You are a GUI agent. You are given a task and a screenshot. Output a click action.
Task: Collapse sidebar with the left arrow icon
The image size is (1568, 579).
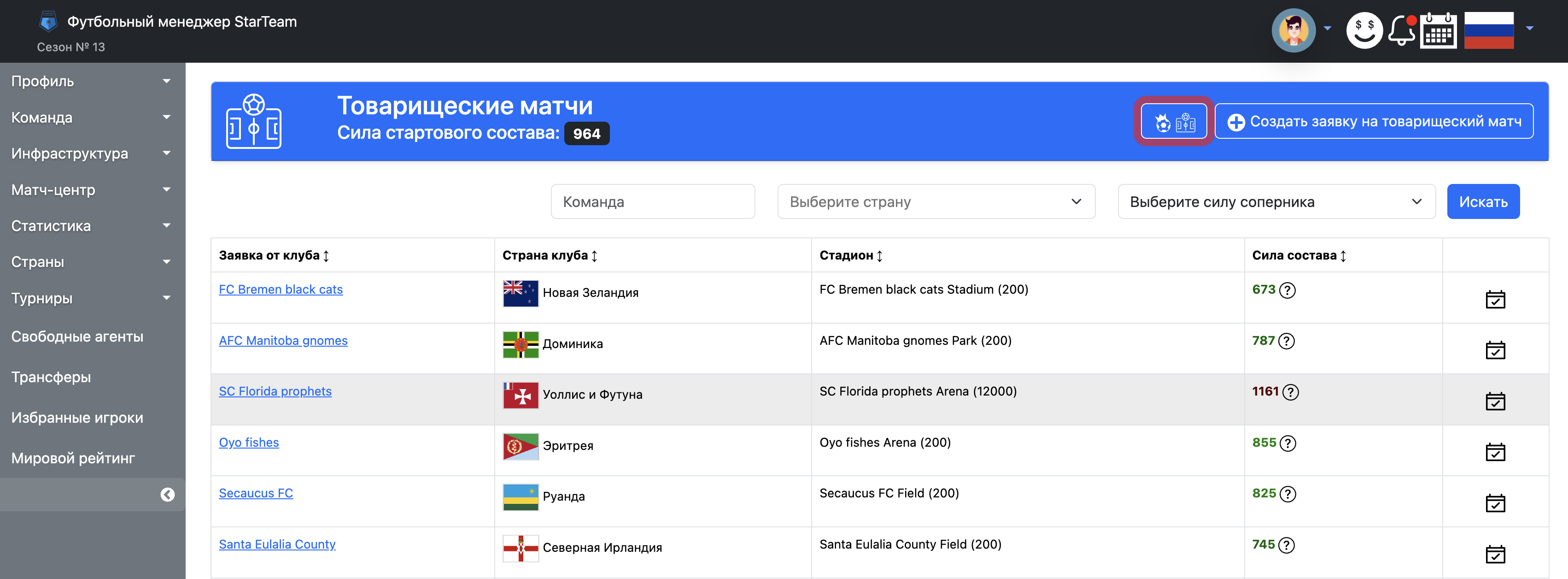pos(167,495)
